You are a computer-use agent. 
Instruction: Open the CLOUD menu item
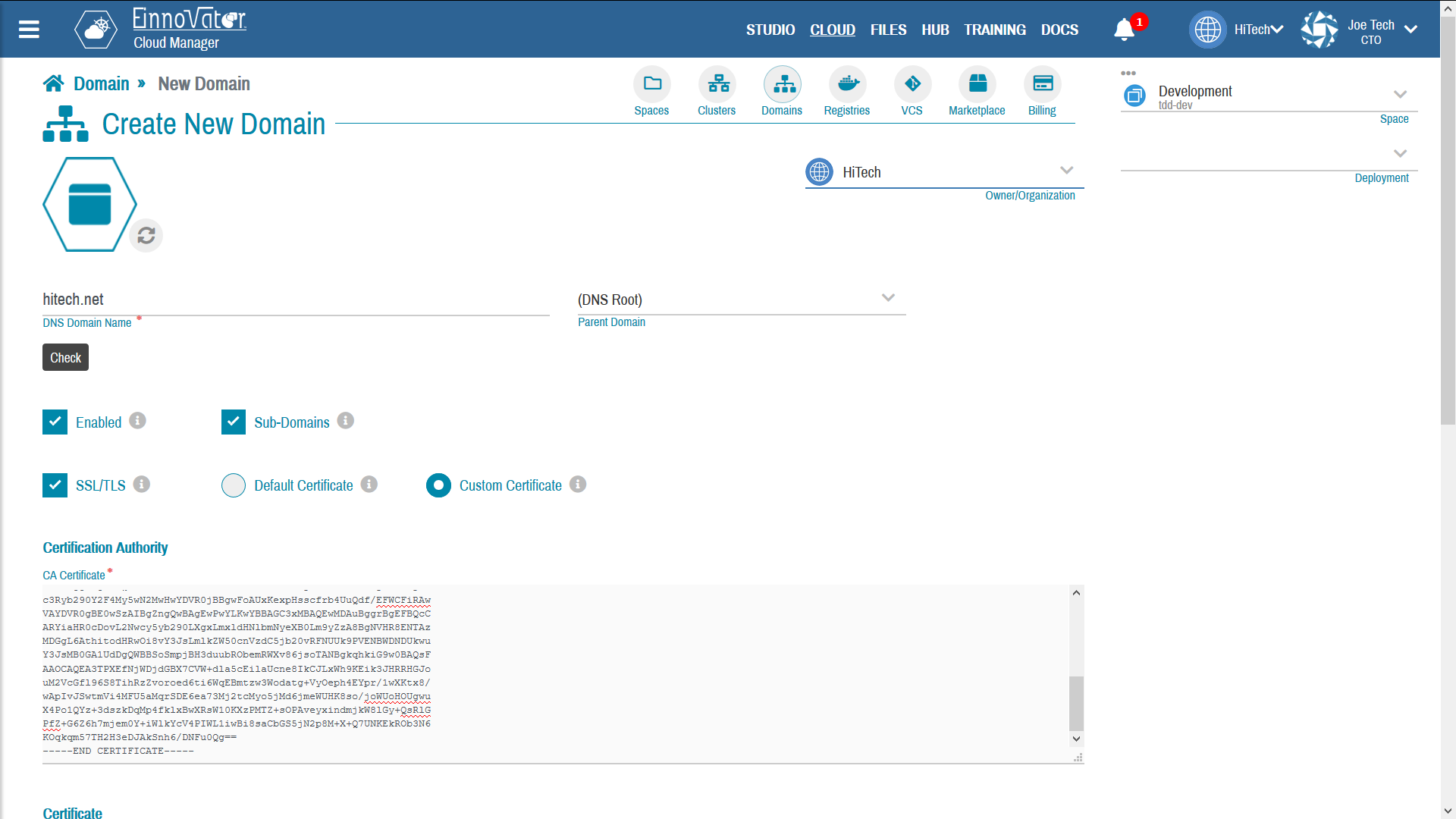832,29
